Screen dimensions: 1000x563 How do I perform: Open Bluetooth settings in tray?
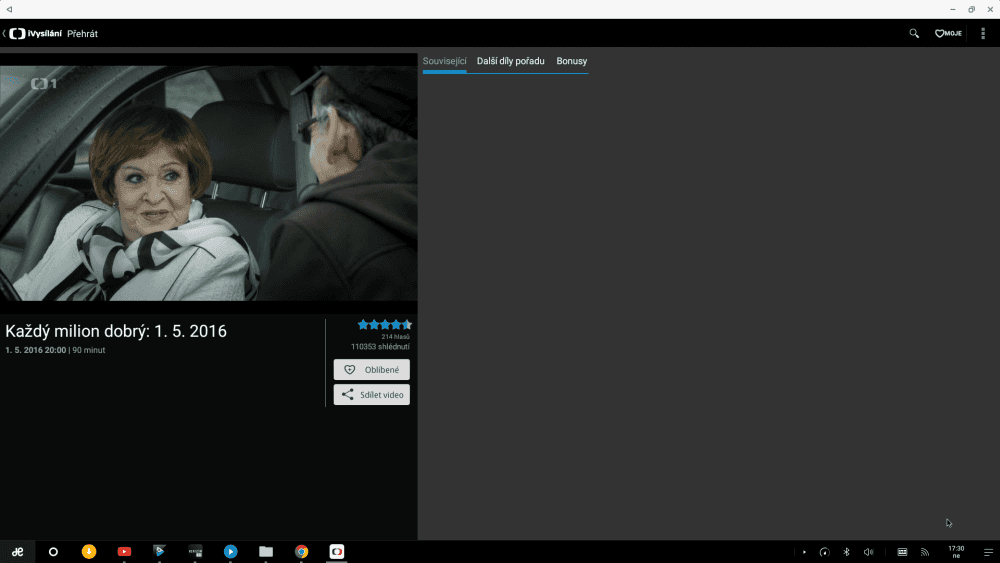click(846, 552)
